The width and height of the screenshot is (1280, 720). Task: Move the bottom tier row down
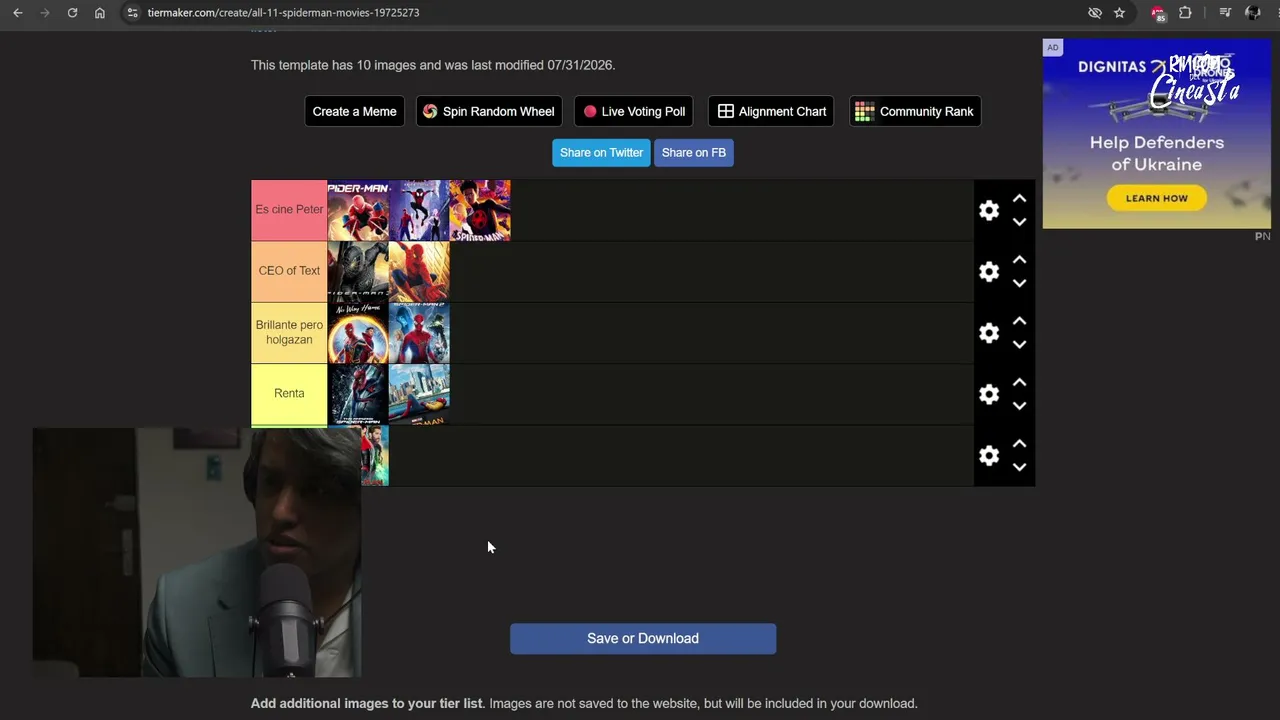pos(1019,467)
